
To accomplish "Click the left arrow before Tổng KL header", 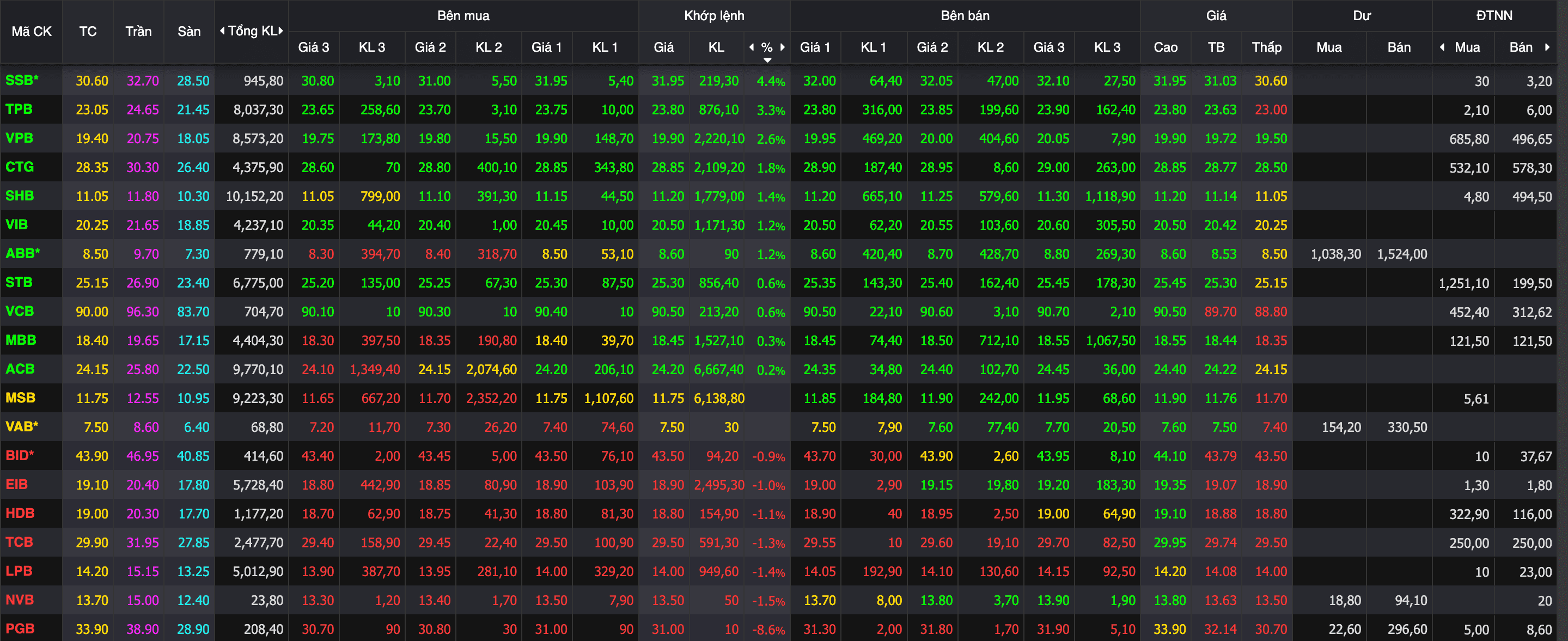I will tap(222, 31).
